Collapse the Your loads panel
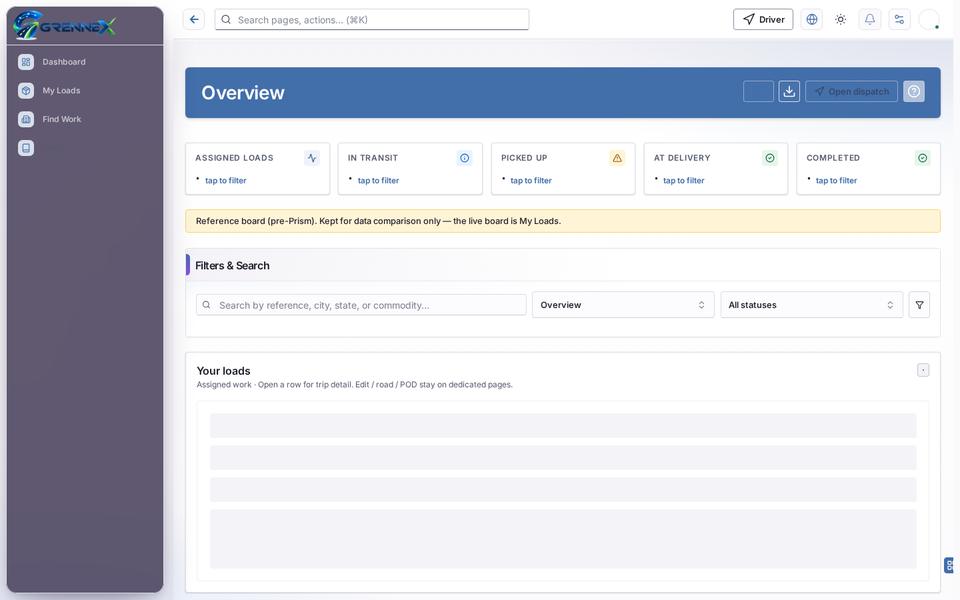The width and height of the screenshot is (960, 600). (x=923, y=370)
